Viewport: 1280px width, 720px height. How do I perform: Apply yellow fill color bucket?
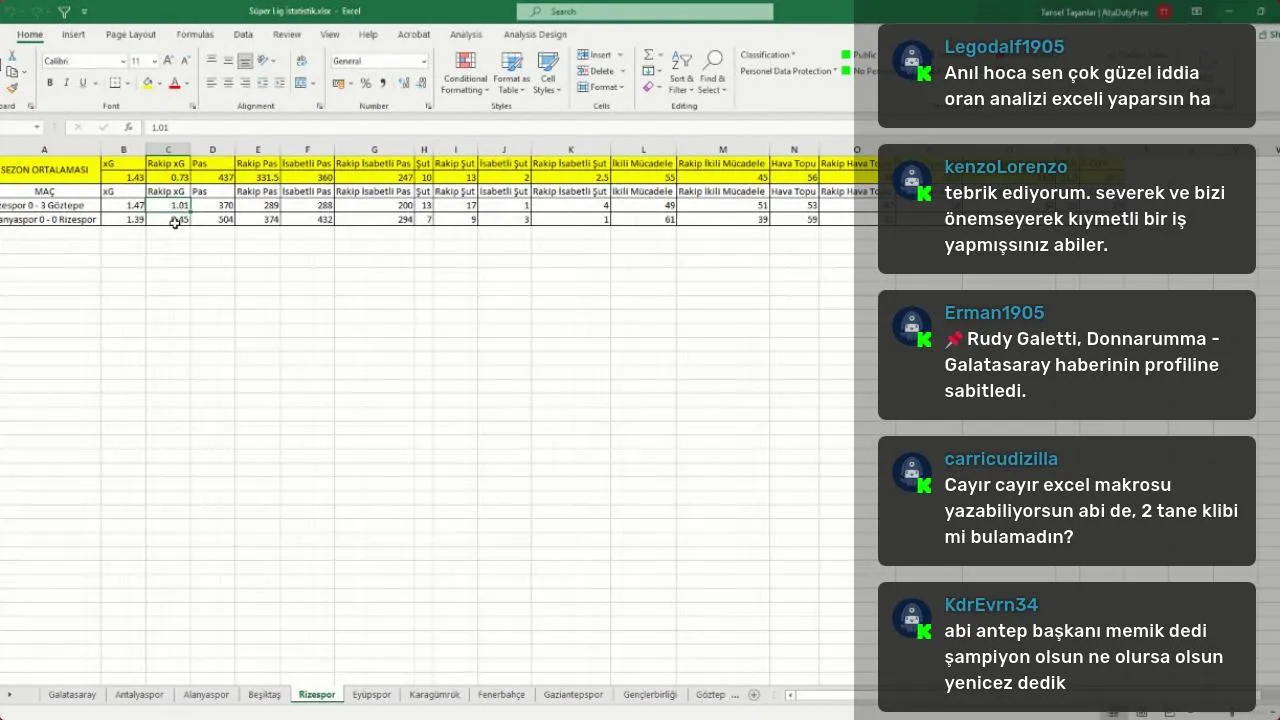click(x=147, y=83)
